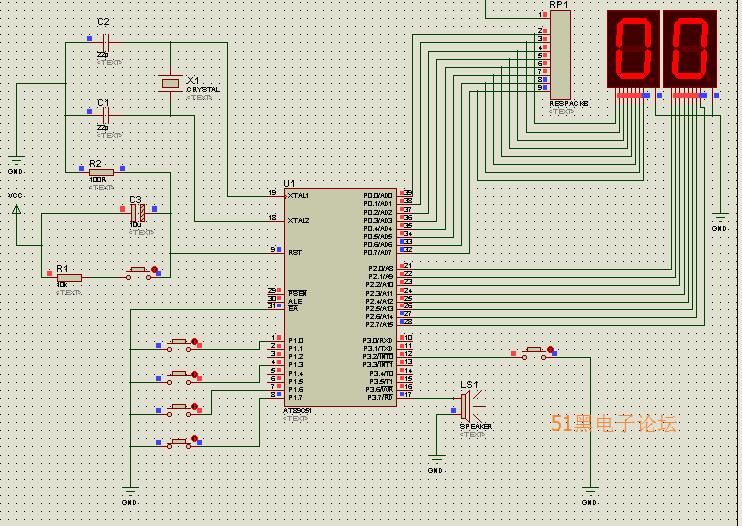Screen dimensions: 742x526
Task: Click the PSEN pin label
Action: [x=297, y=293]
